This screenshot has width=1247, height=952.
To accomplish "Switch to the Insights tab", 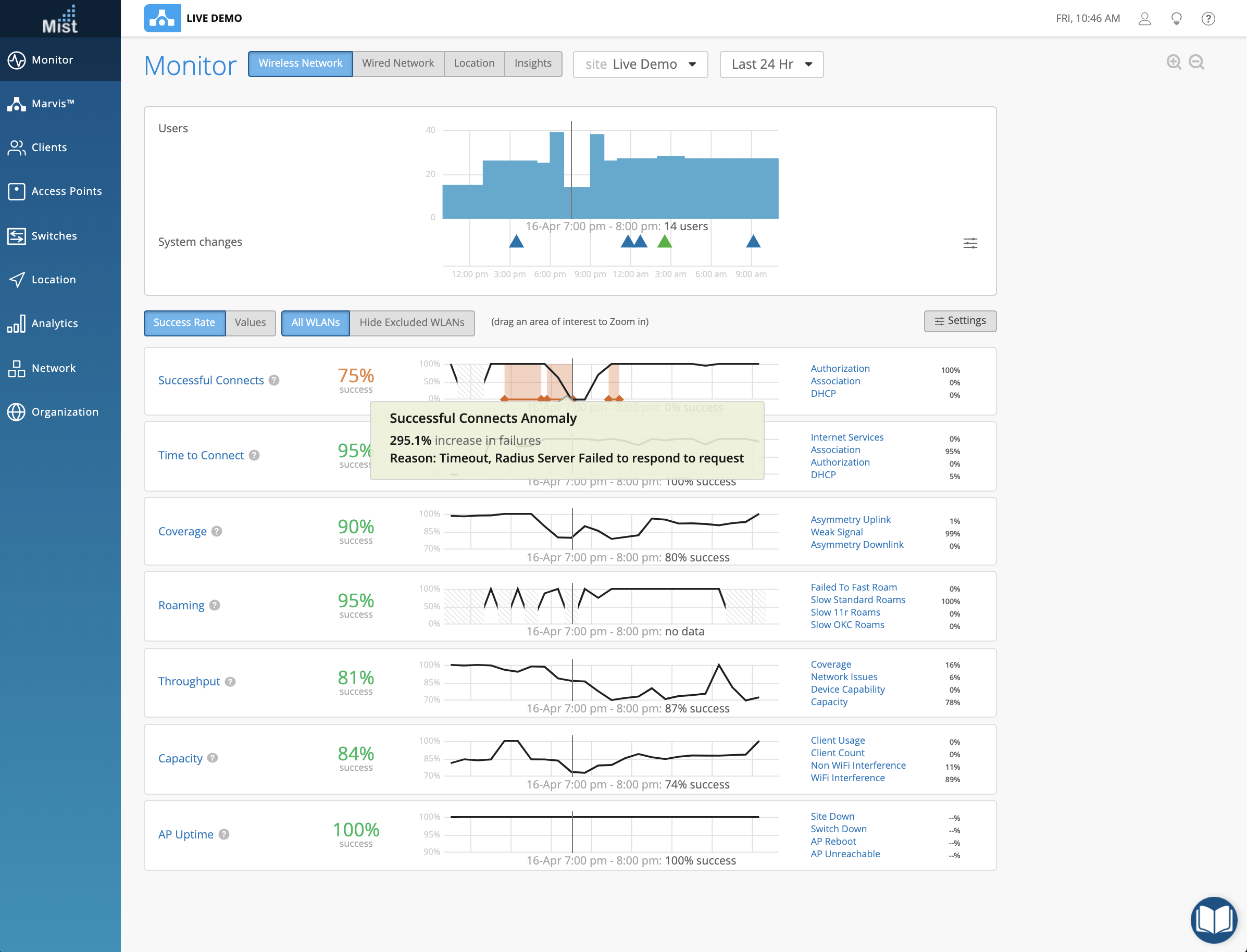I will [x=532, y=63].
